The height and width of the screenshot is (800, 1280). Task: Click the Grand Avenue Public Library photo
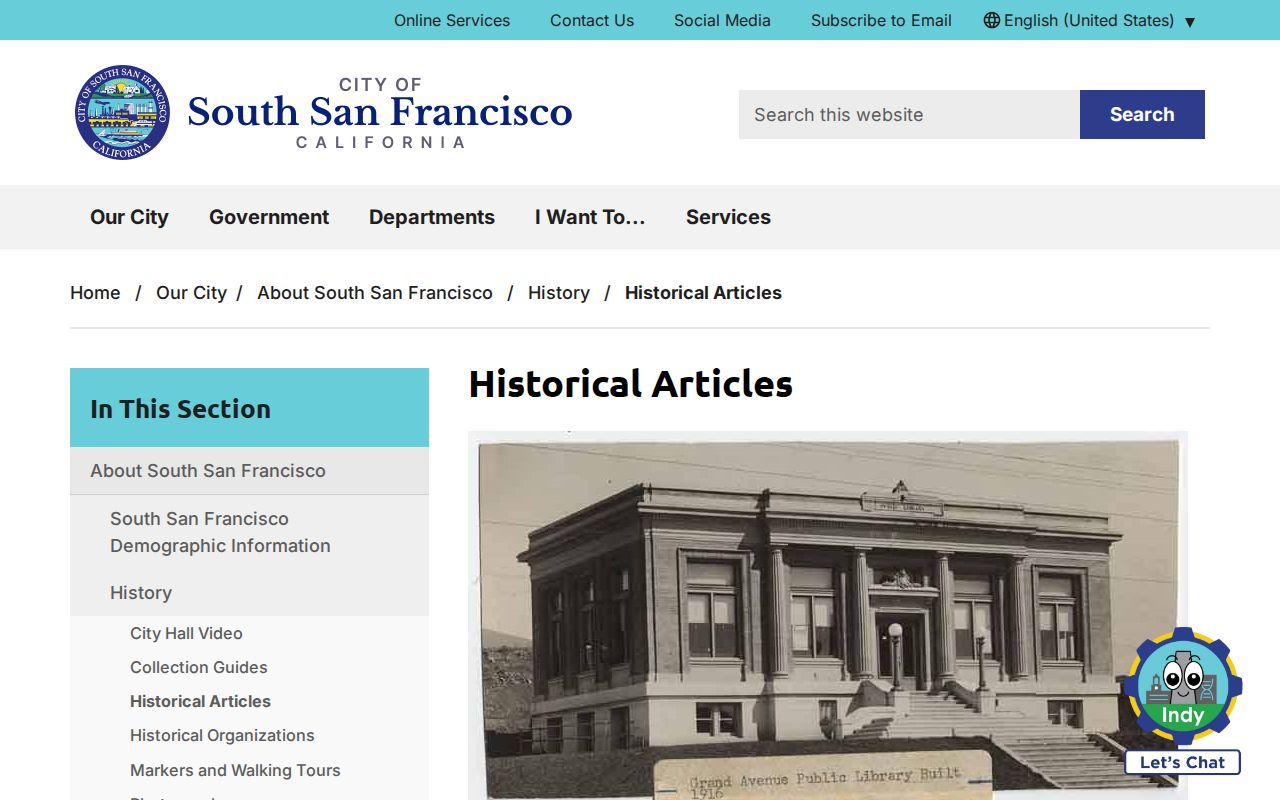[x=828, y=615]
